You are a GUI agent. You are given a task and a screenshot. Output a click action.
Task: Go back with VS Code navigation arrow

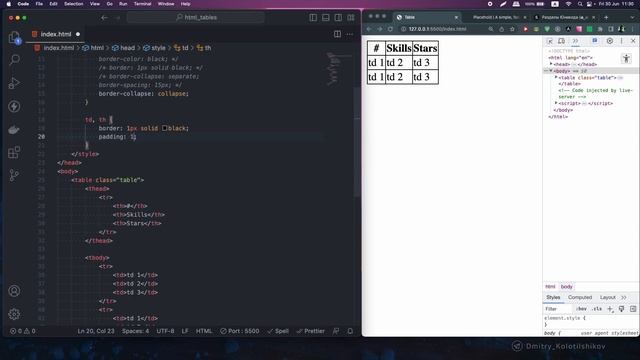tap(104, 18)
